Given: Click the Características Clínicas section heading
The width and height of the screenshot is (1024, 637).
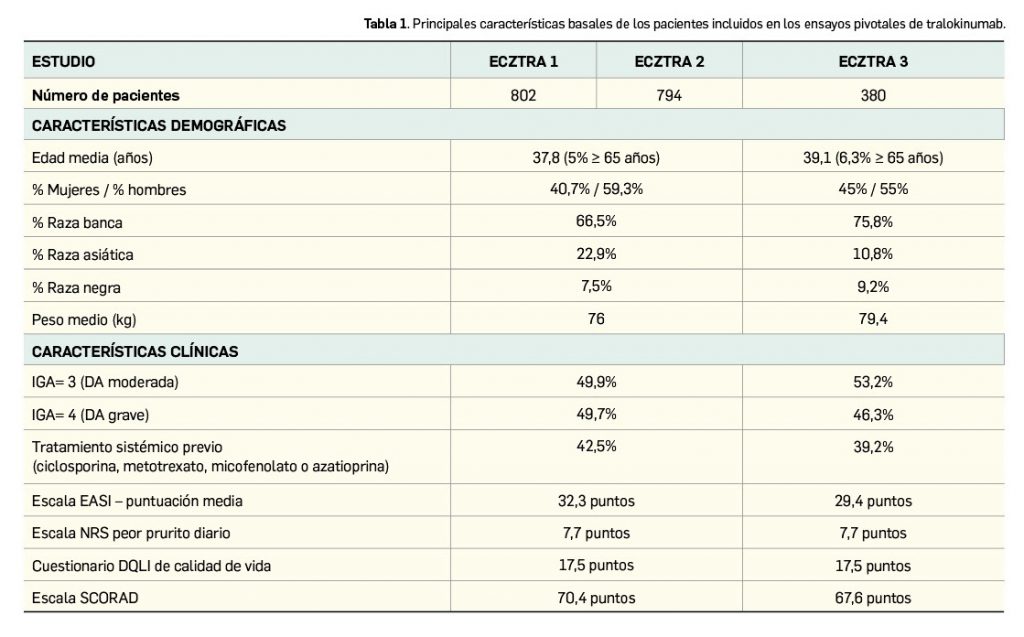Looking at the screenshot, I should [135, 352].
